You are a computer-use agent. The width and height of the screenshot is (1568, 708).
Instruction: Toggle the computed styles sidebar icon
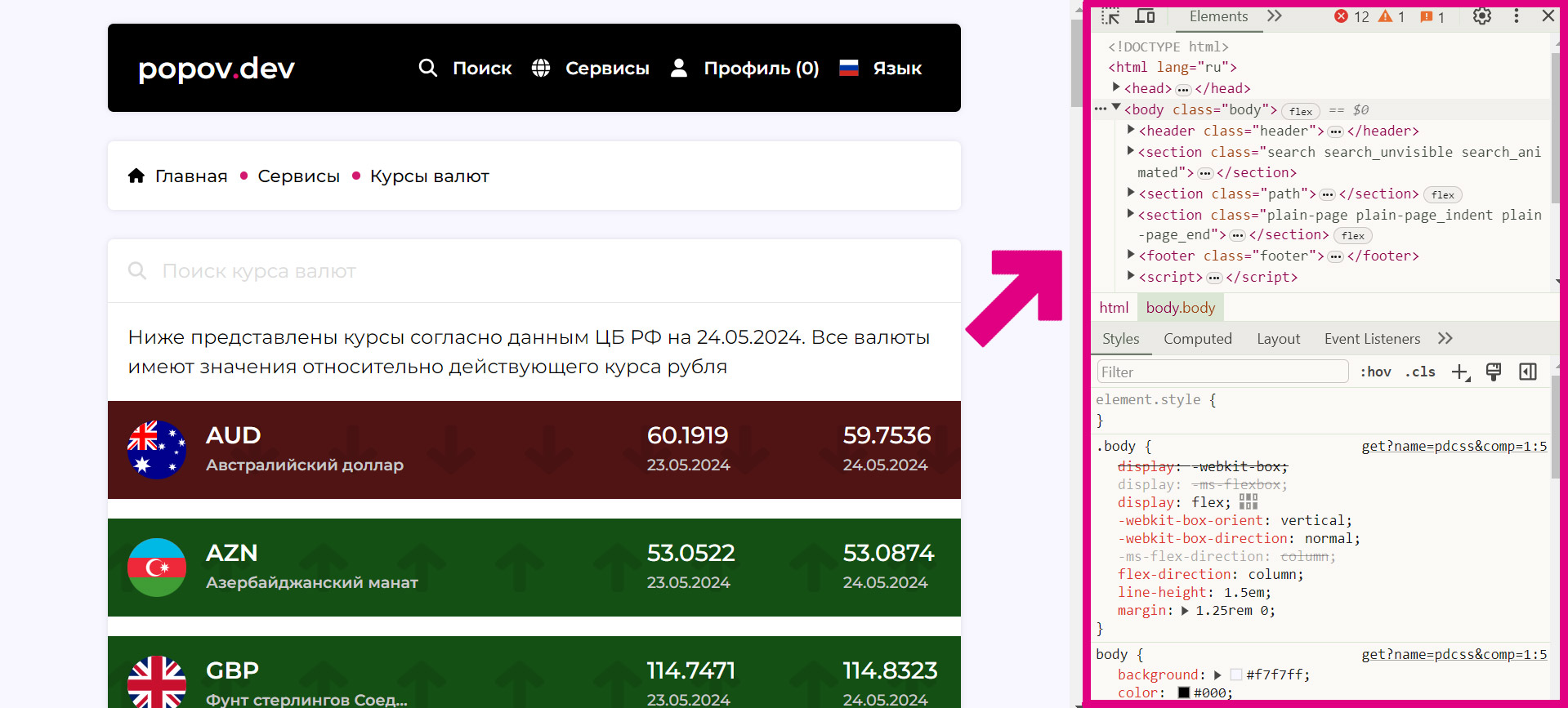[x=1527, y=372]
